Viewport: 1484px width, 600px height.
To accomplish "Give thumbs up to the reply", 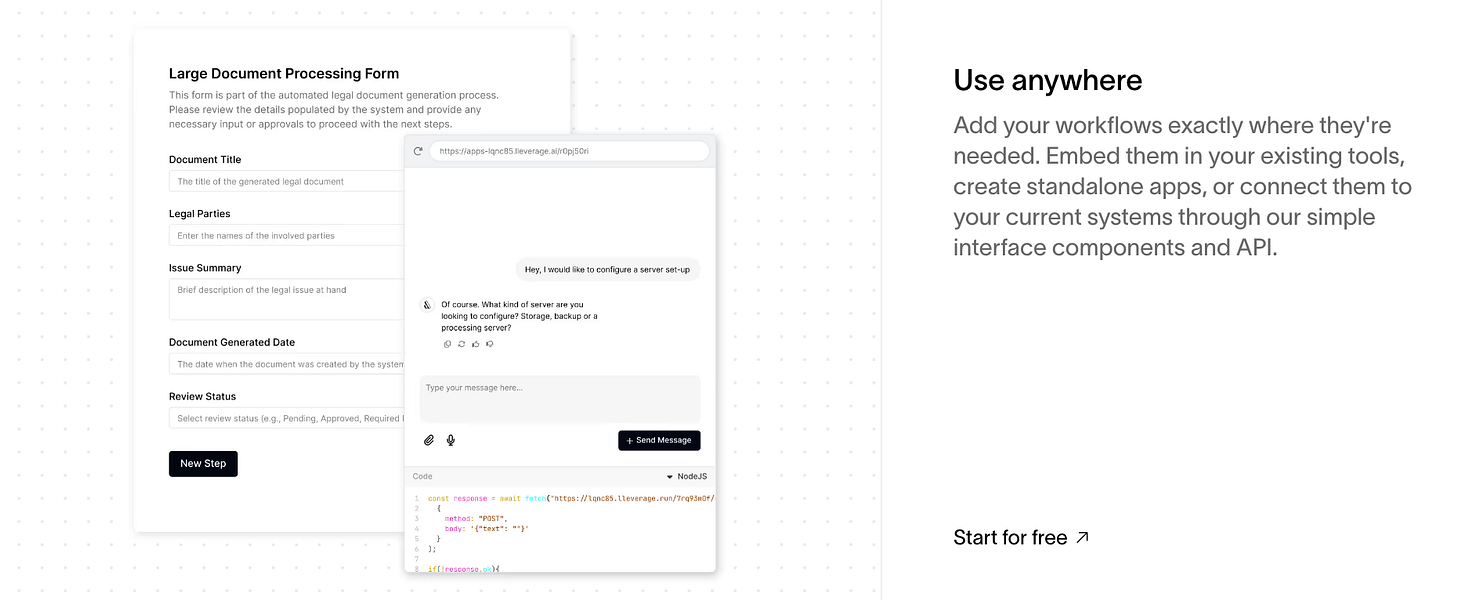I will (x=476, y=344).
